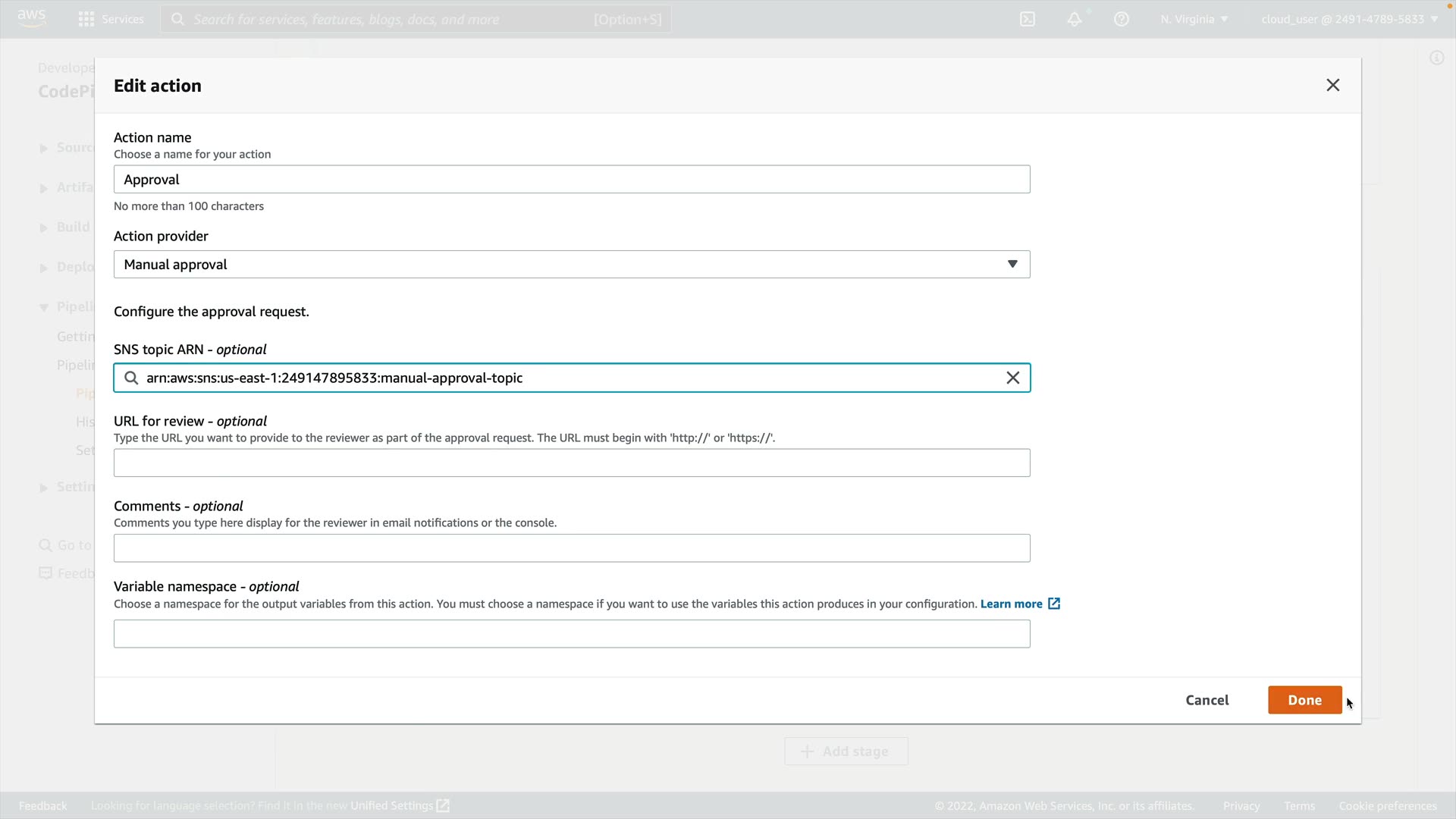Clear the SNS topic ARN field

point(1012,378)
